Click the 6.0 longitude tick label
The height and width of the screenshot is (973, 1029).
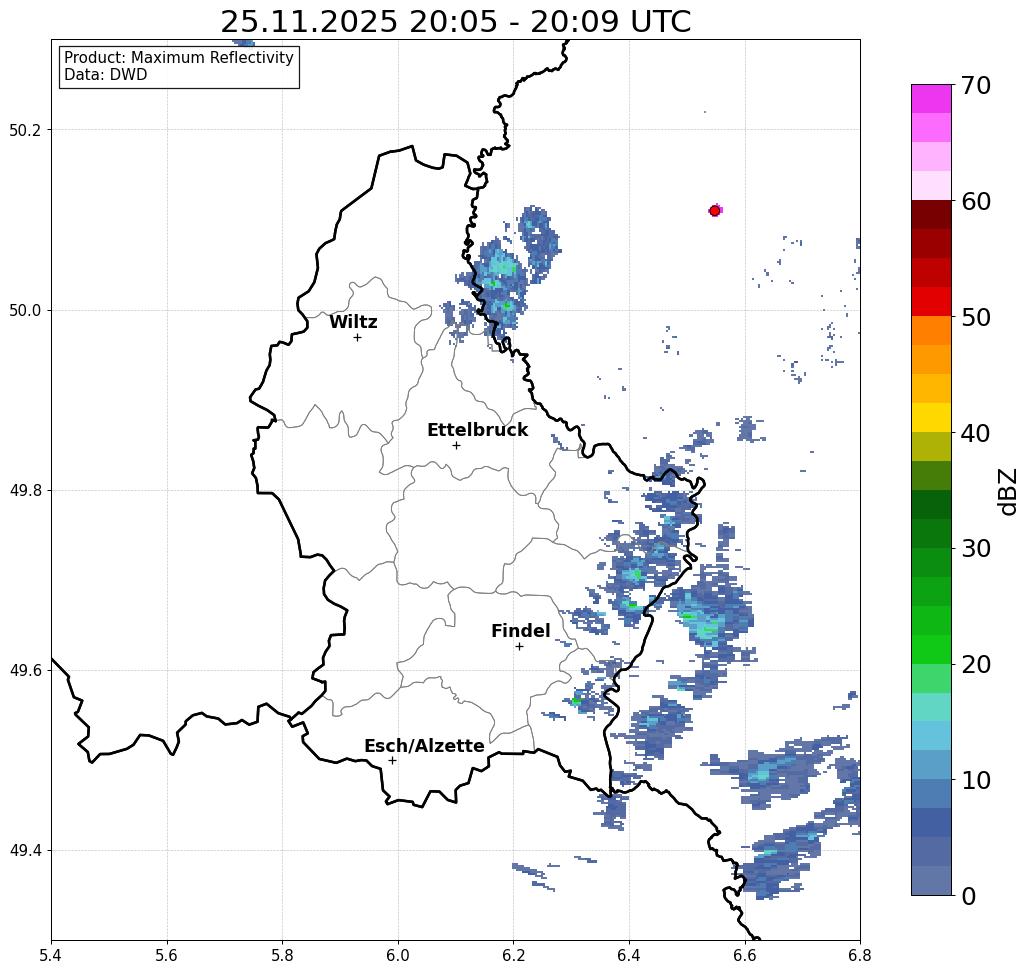(x=398, y=956)
